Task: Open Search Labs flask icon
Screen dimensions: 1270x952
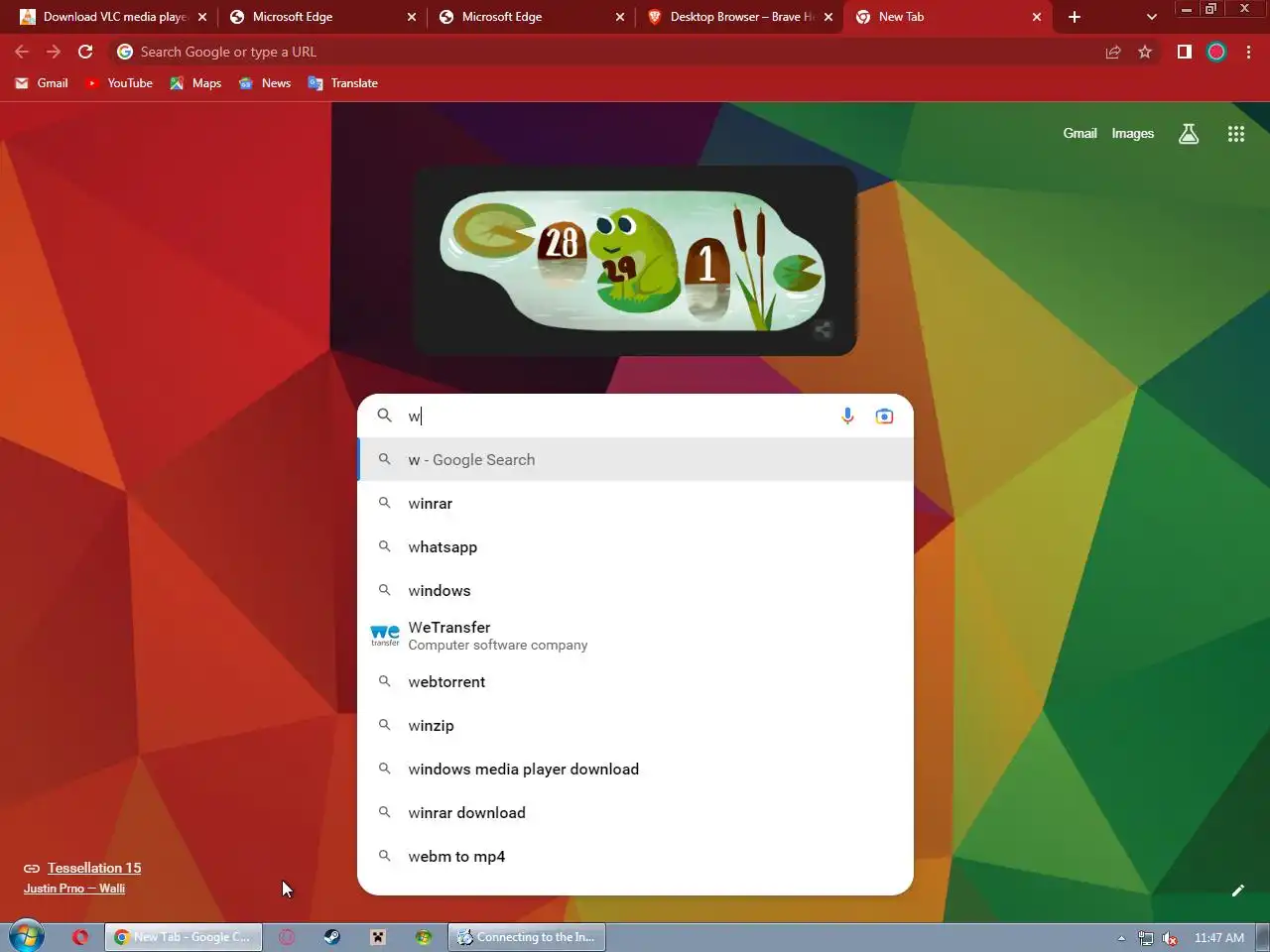Action: (x=1189, y=134)
